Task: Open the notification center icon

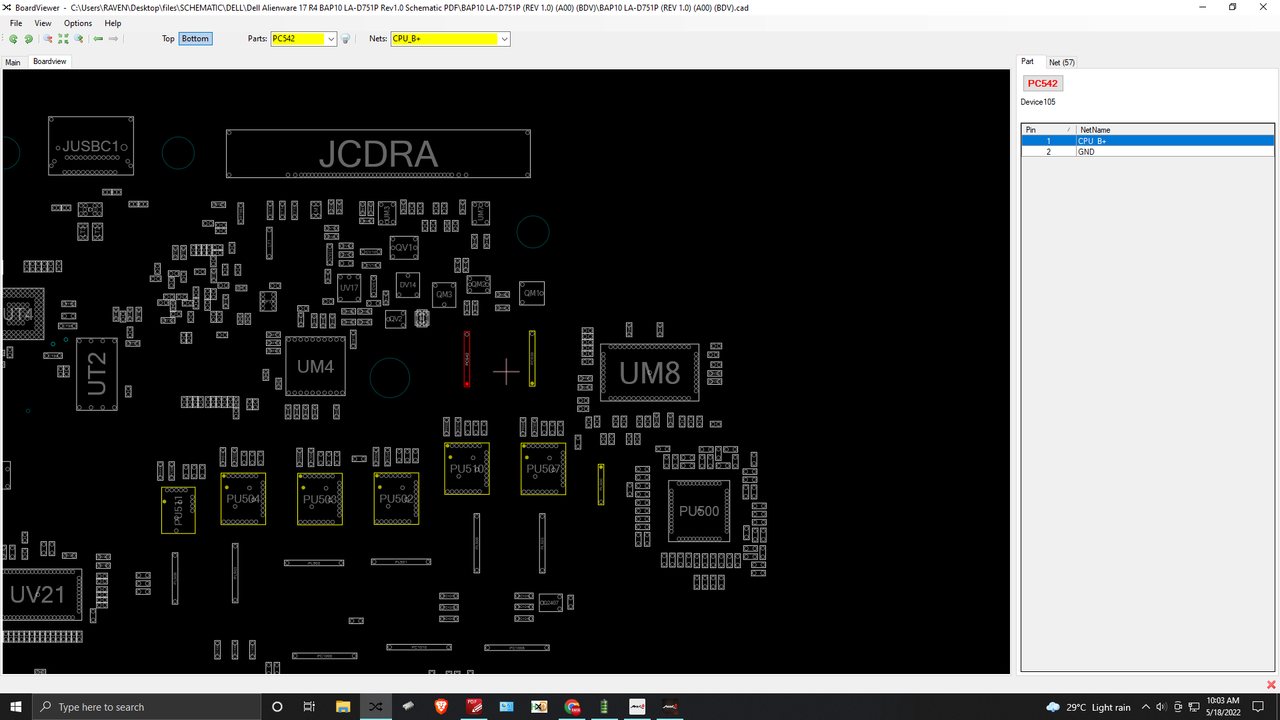Action: tap(1260, 707)
